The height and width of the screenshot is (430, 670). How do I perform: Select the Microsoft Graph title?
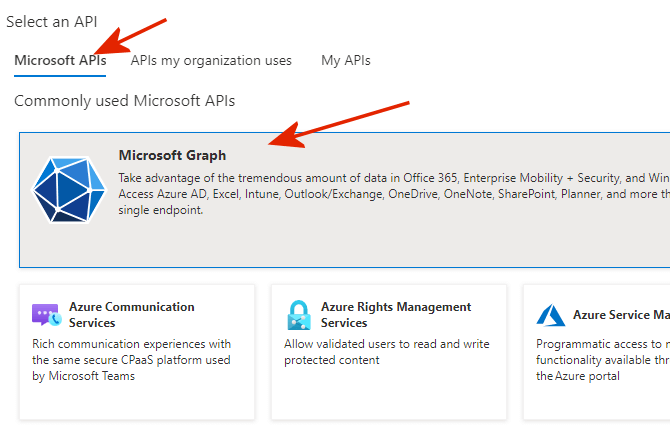point(172,155)
